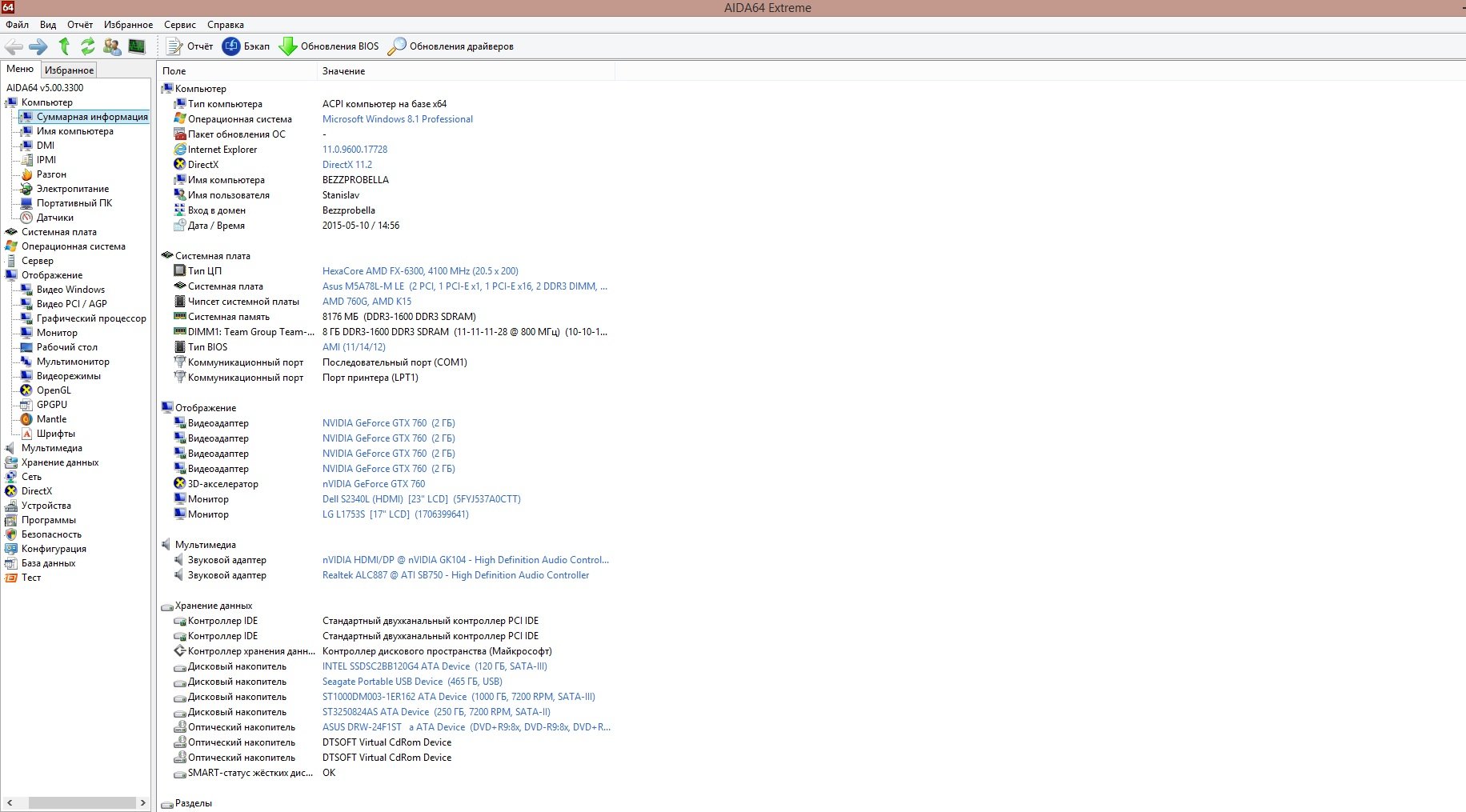
Task: Open the Справка menu
Action: [x=226, y=25]
